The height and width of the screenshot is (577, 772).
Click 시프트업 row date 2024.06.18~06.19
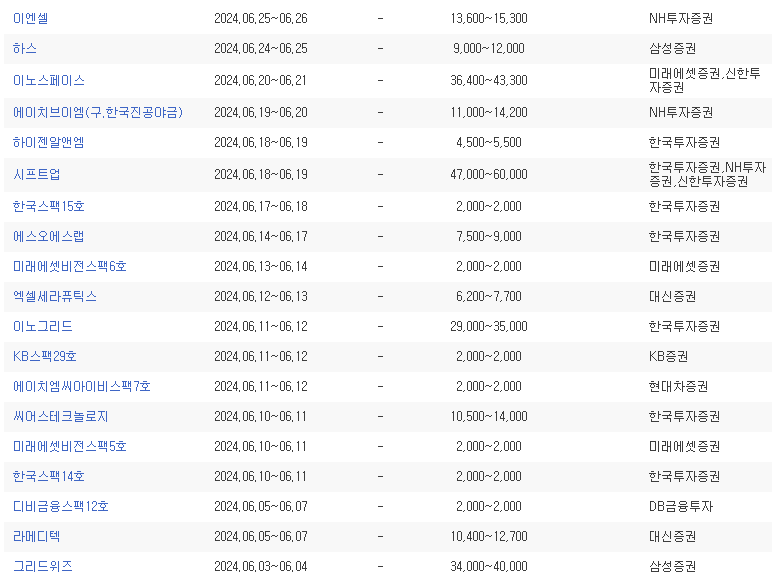point(261,175)
